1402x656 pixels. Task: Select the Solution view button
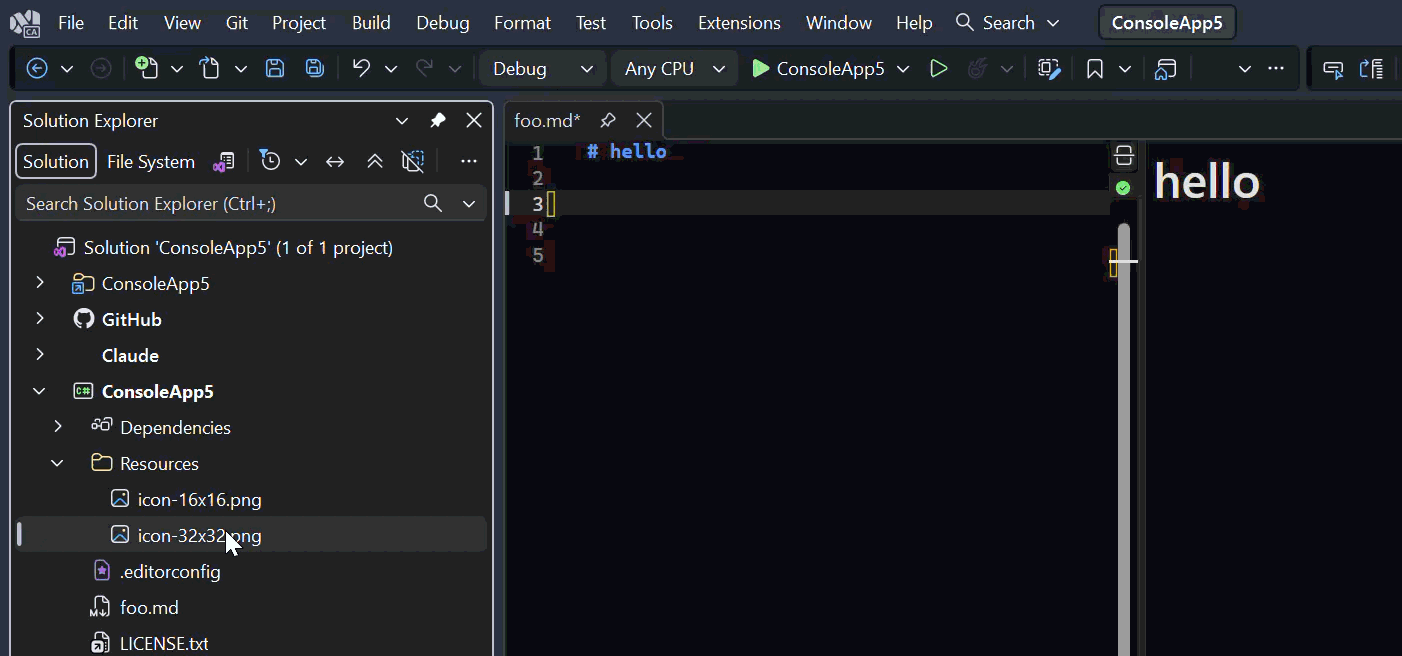tap(56, 161)
